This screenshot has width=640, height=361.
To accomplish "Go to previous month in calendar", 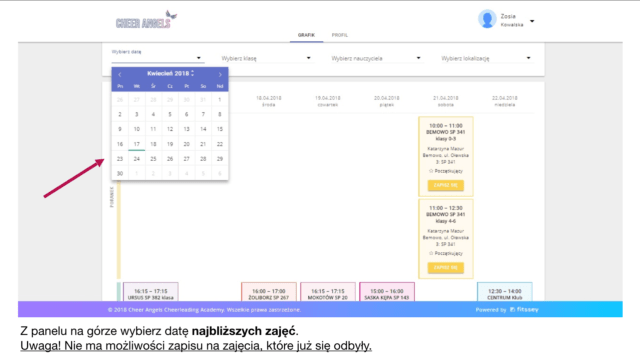I will click(x=120, y=74).
